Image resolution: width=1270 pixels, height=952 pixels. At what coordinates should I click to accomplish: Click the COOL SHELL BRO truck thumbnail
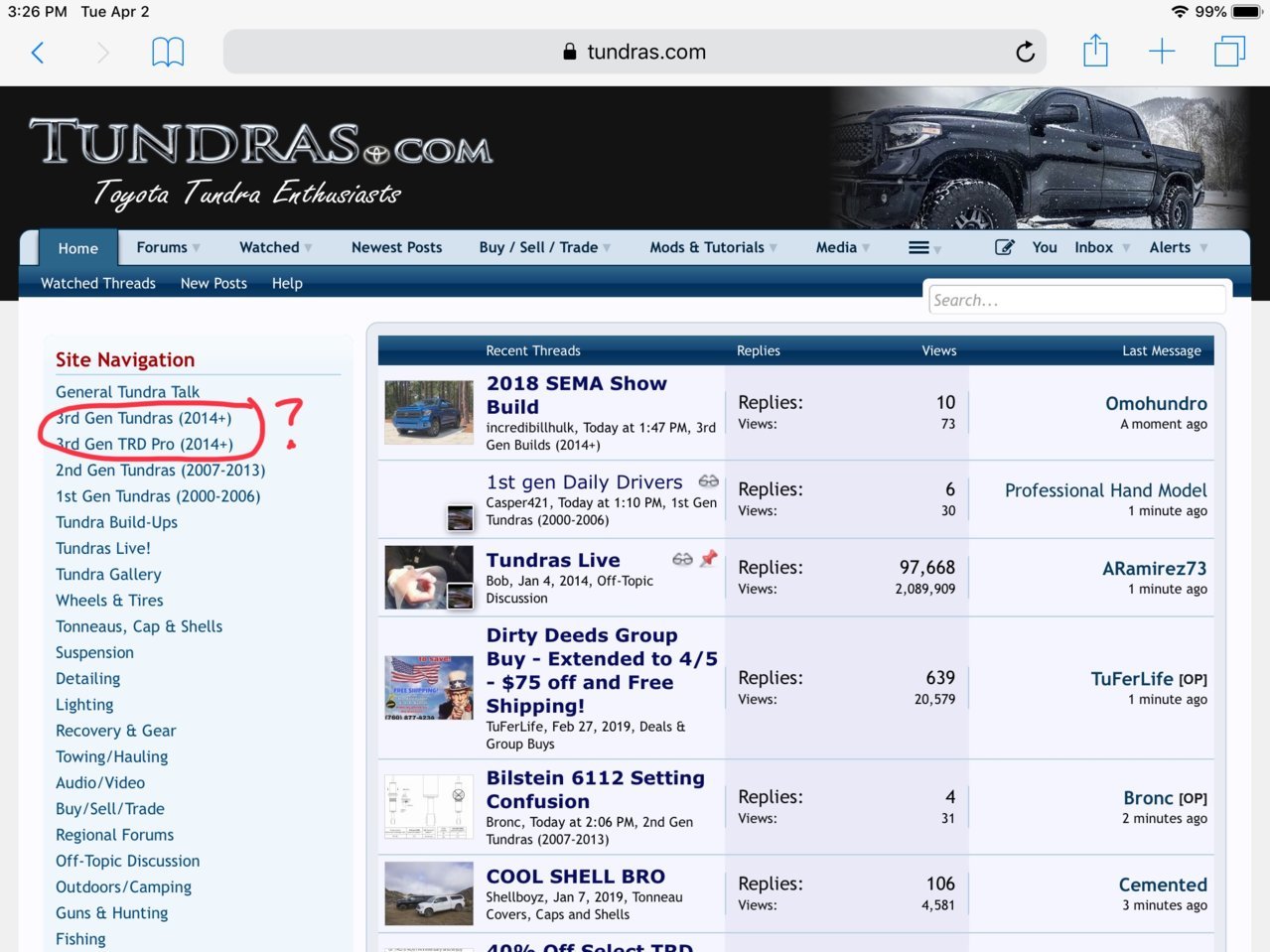coord(429,893)
